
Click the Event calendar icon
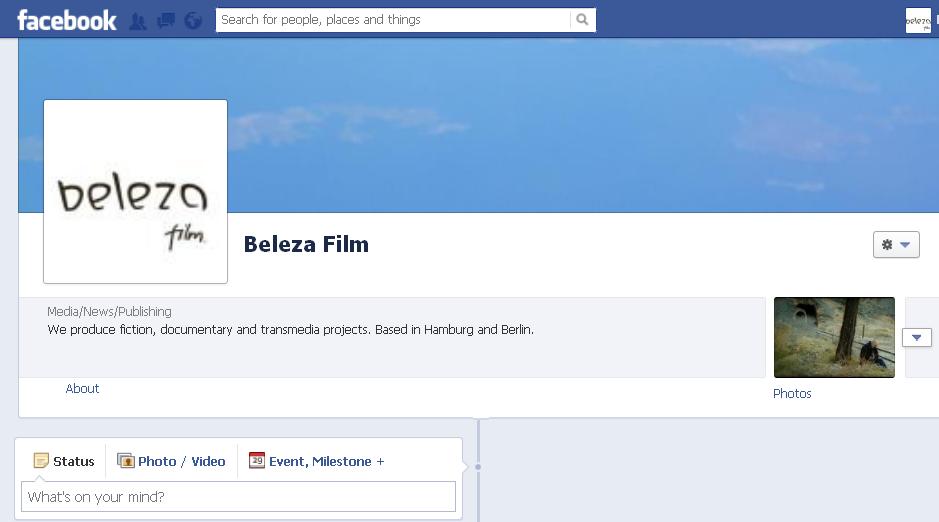257,460
